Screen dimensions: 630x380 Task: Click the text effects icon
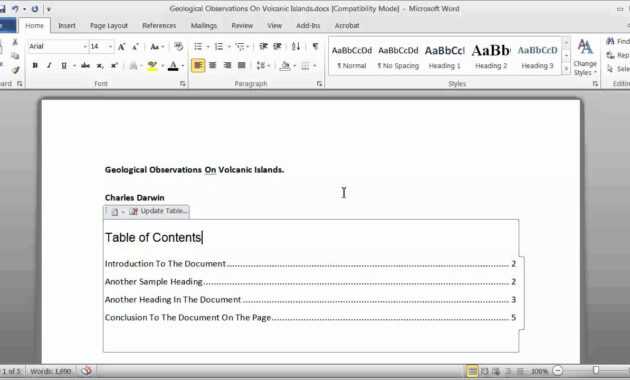pyautogui.click(x=133, y=66)
